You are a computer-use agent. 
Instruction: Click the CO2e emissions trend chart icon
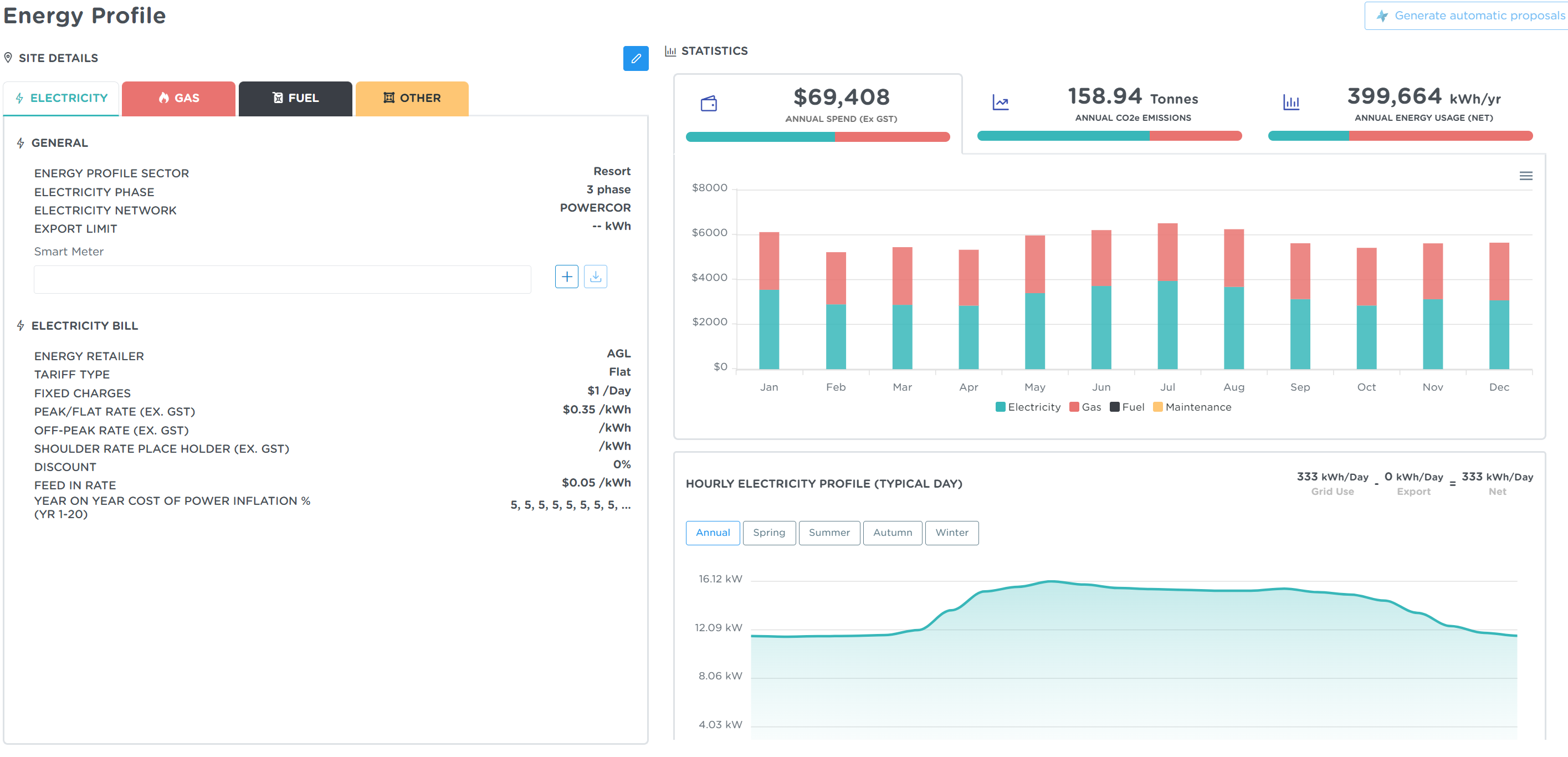(x=1000, y=103)
